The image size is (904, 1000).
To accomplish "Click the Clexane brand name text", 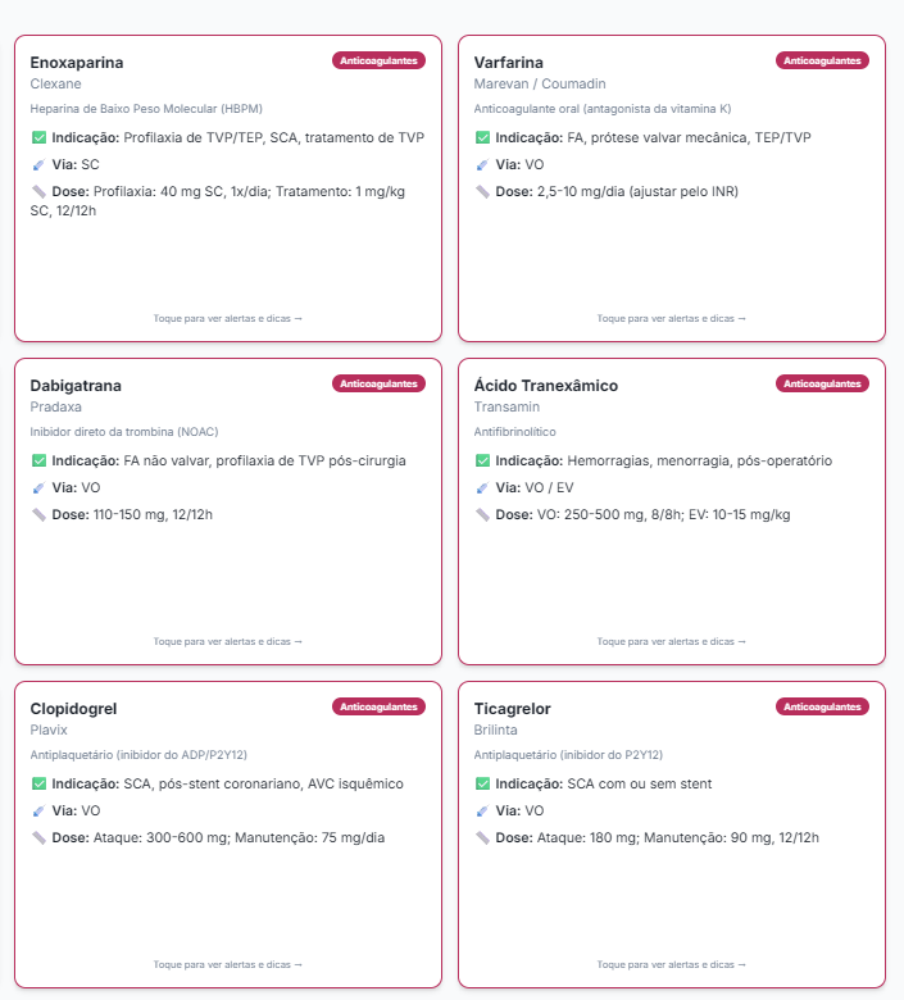I will click(56, 84).
